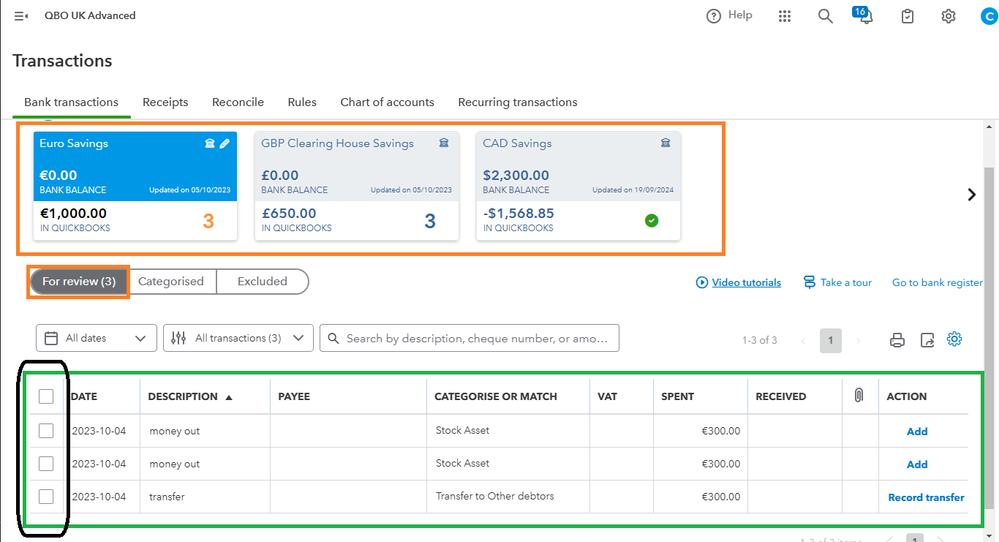Open the settings gear in header
The width and height of the screenshot is (999, 542).
click(x=948, y=16)
